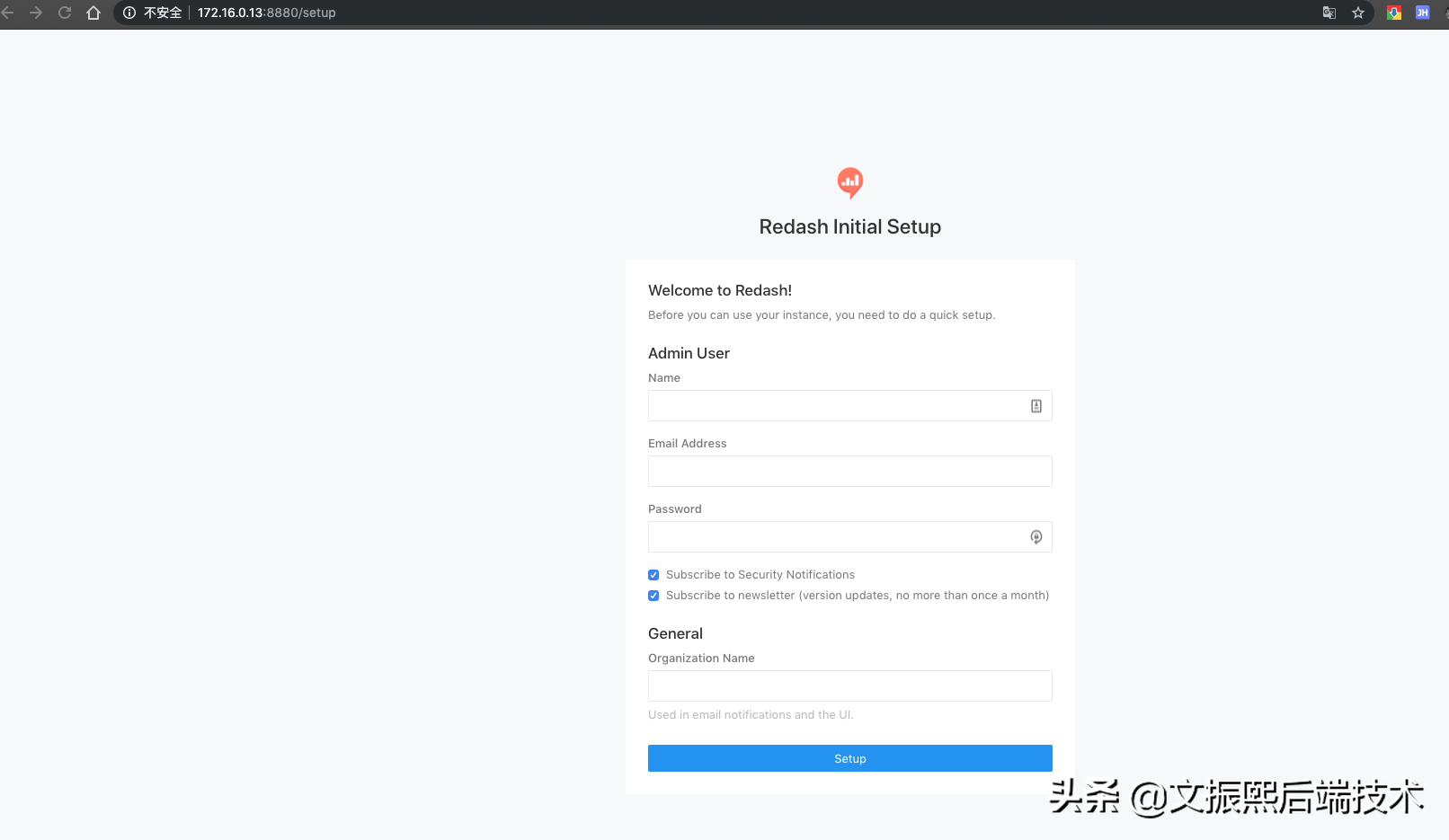Viewport: 1449px width, 840px height.
Task: Focus the Name input field
Action: [x=850, y=406]
